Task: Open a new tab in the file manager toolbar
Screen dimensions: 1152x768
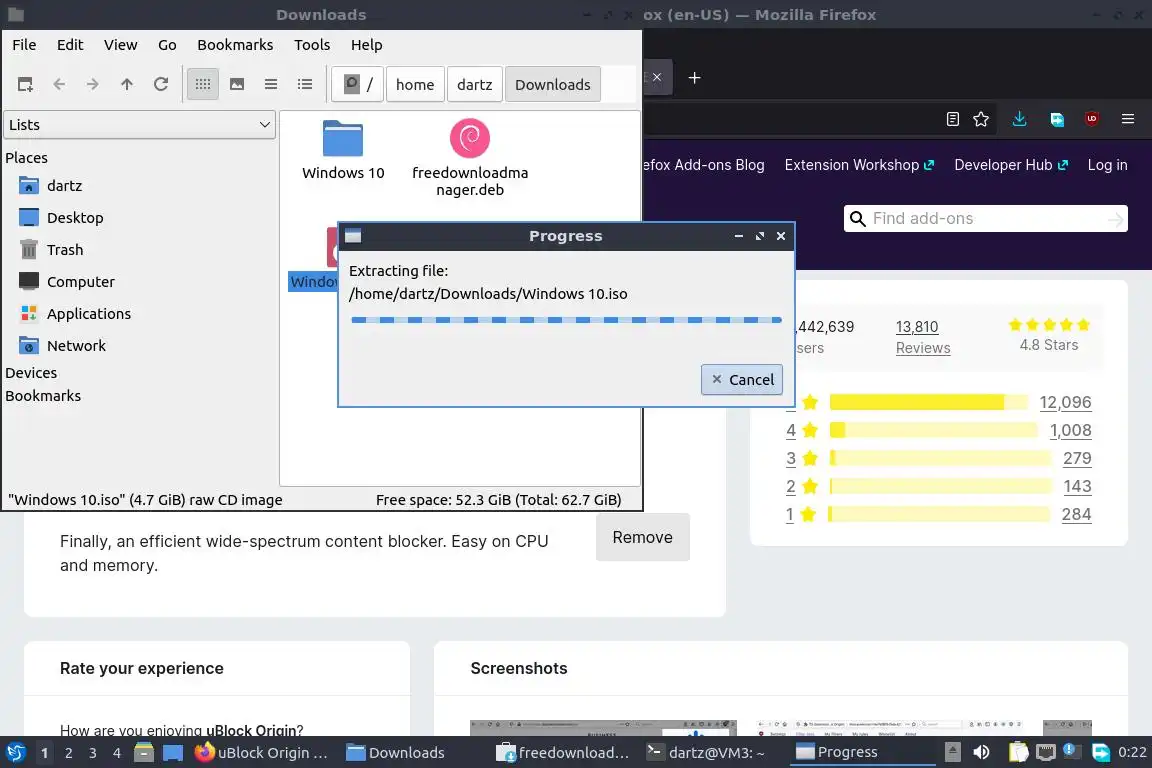Action: pyautogui.click(x=25, y=85)
